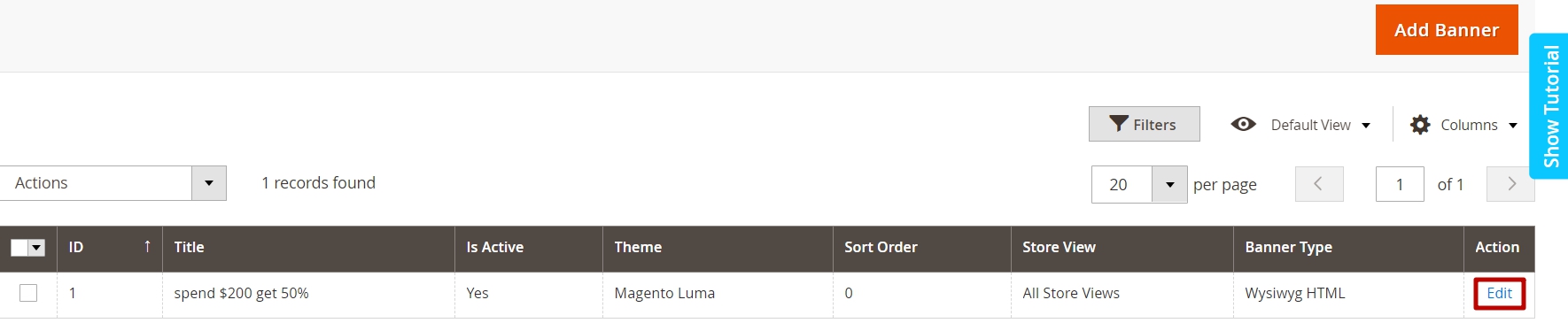Go to the previous page using the left arrow
The width and height of the screenshot is (1568, 323).
coord(1319,184)
